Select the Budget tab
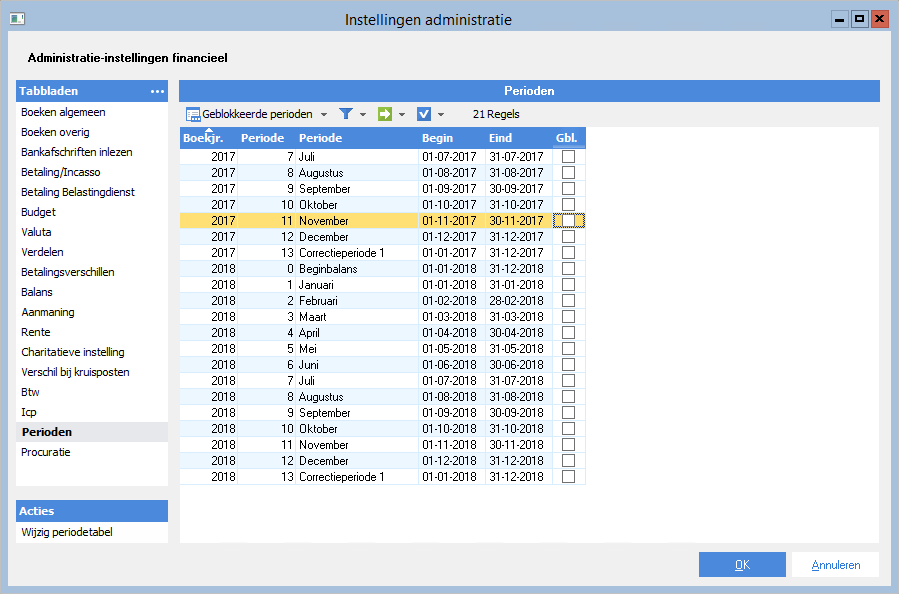 [38, 213]
